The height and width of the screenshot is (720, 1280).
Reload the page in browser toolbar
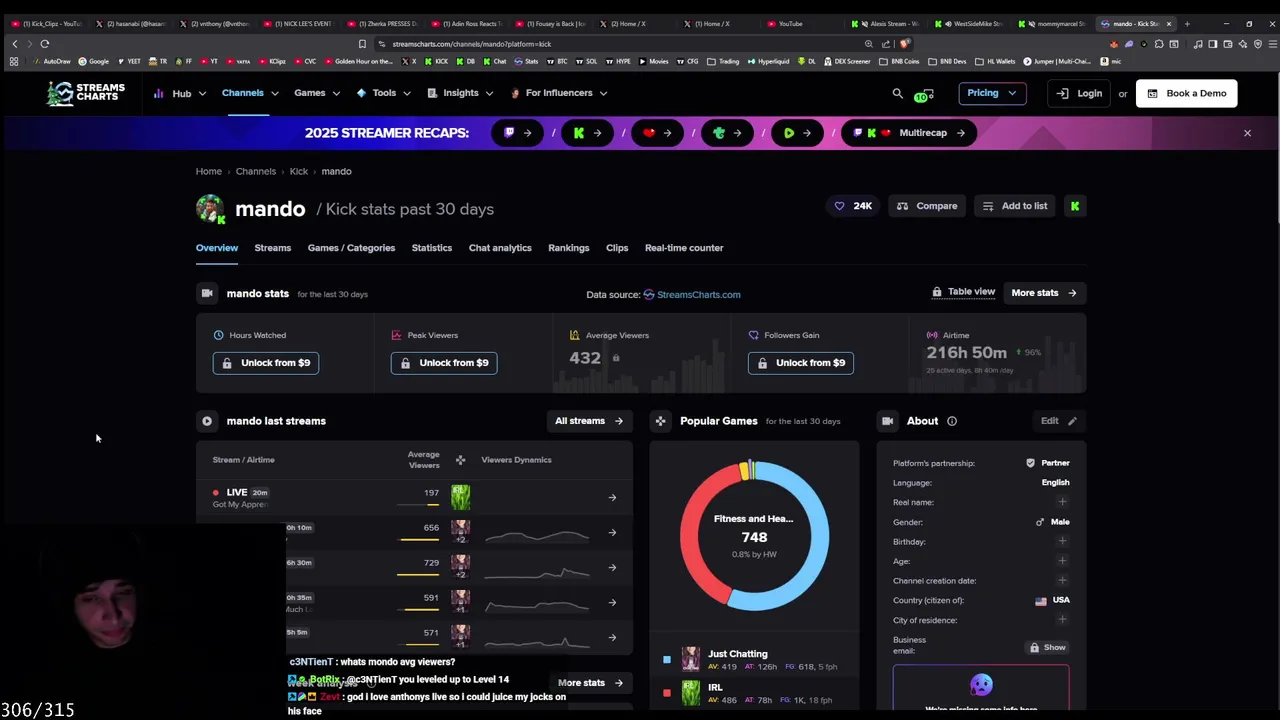[x=45, y=44]
